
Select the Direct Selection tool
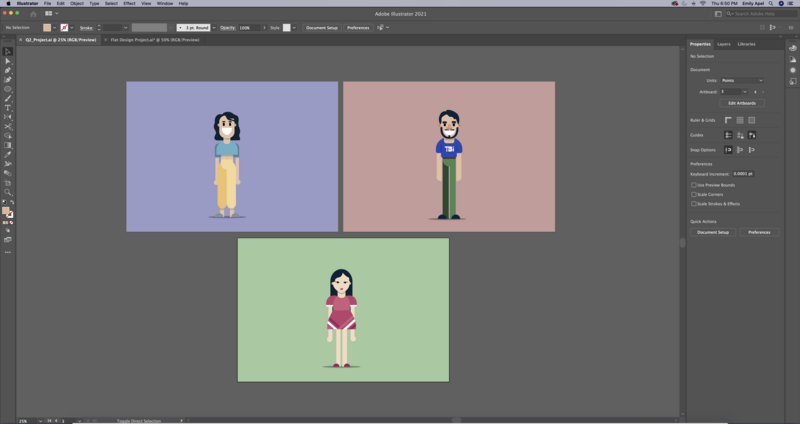click(7, 61)
